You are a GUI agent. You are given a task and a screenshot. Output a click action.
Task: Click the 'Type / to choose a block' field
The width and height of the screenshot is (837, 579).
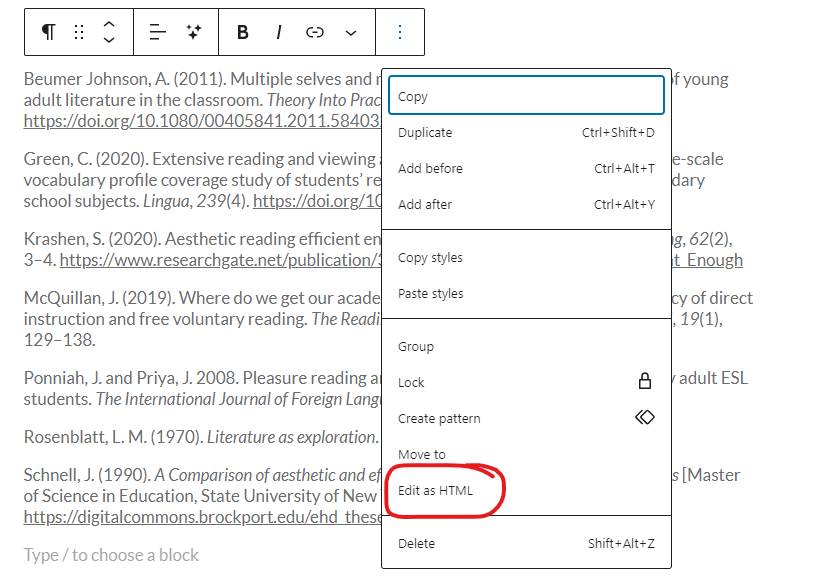click(x=111, y=554)
